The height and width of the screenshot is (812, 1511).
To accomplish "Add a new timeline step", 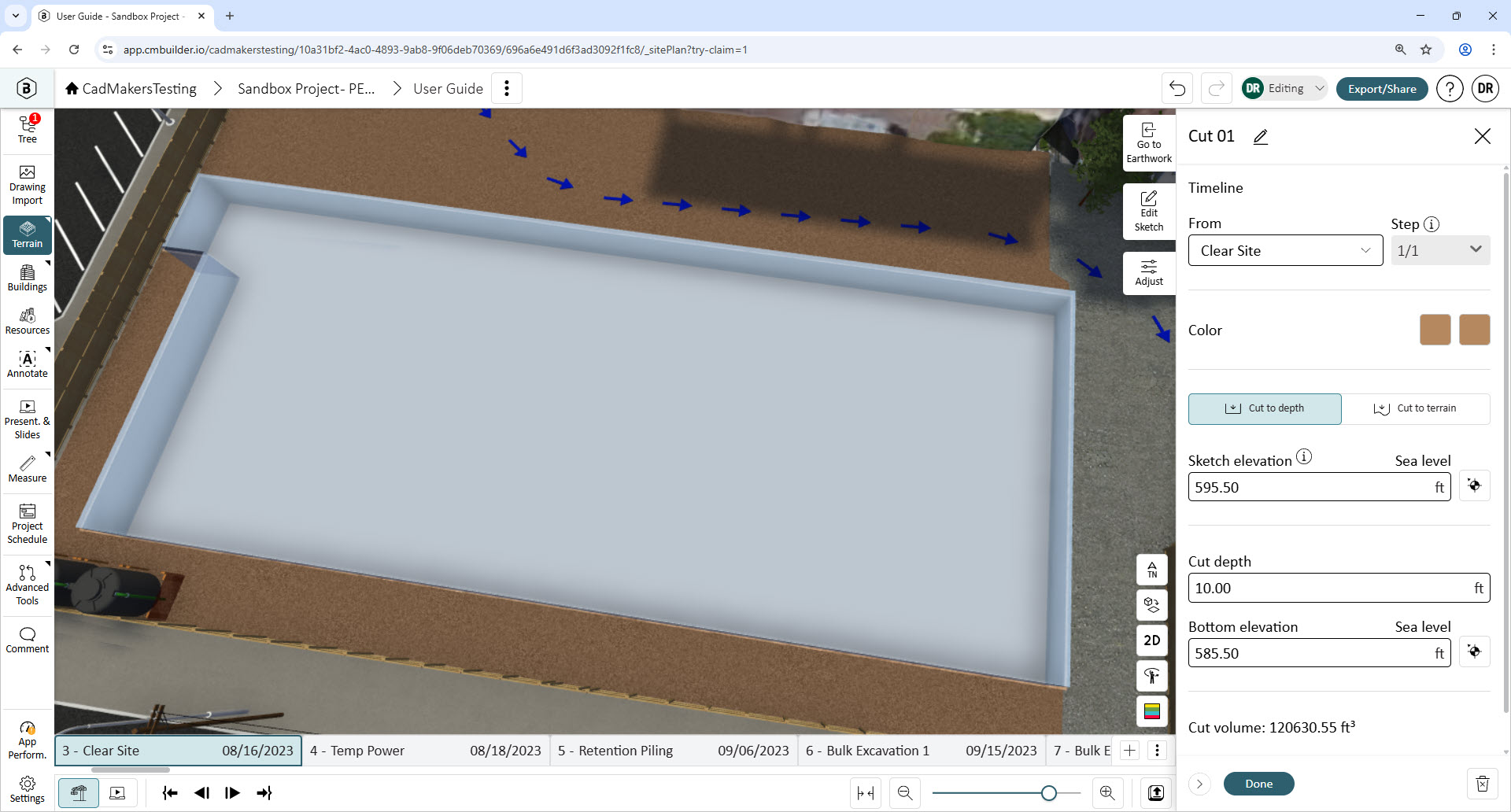I will pos(1129,751).
